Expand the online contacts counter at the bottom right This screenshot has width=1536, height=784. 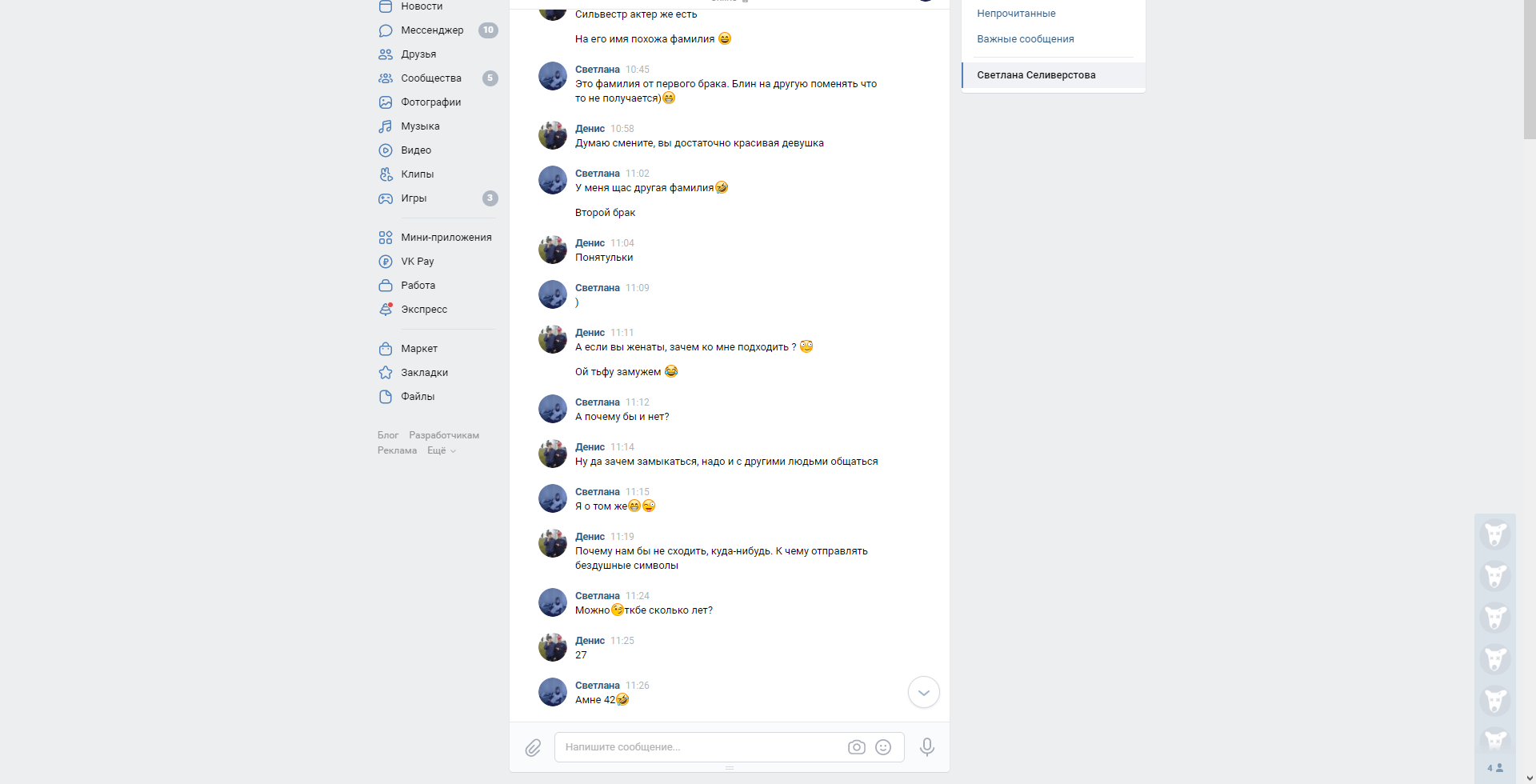click(1495, 768)
